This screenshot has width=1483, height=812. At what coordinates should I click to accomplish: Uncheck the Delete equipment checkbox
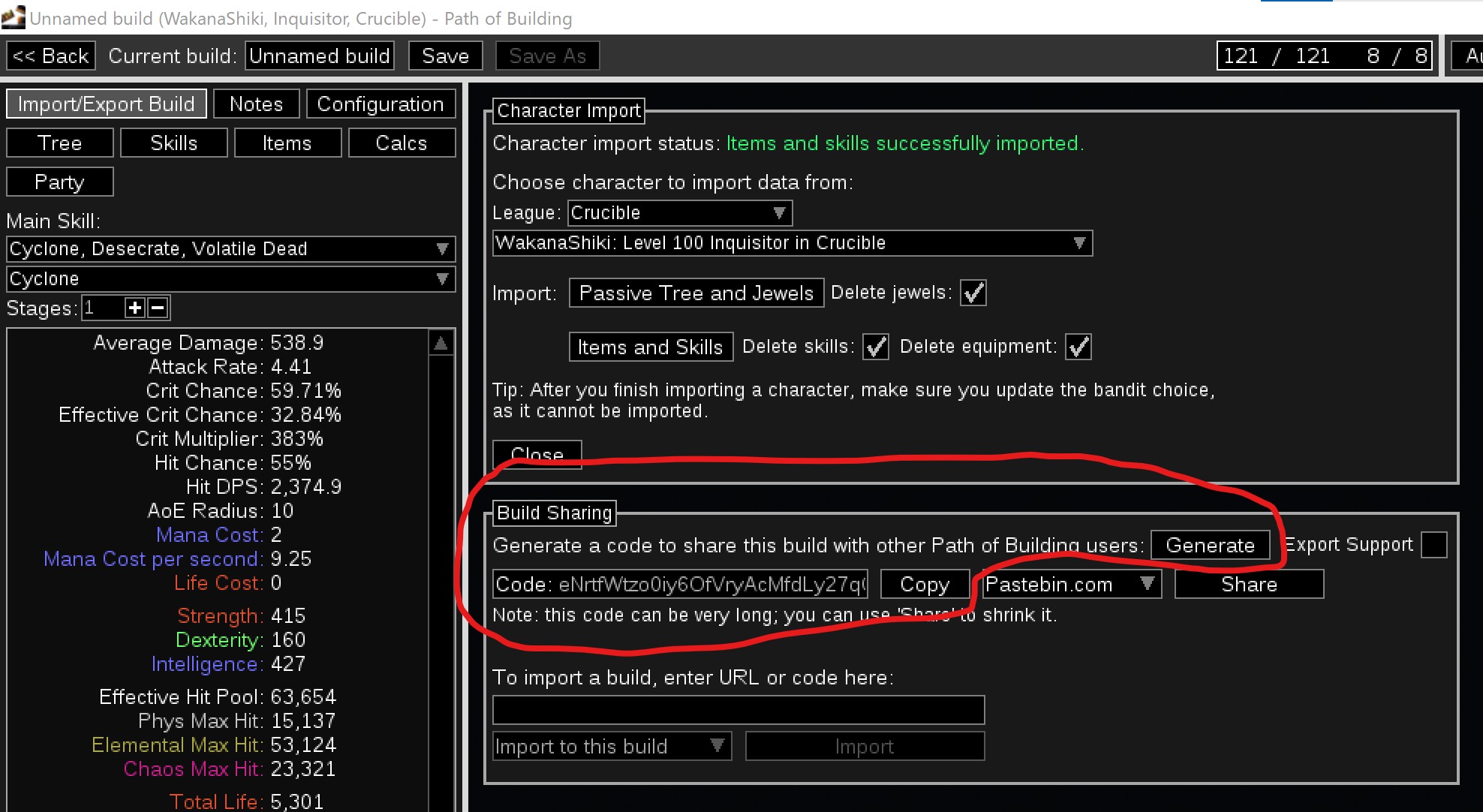point(1078,347)
